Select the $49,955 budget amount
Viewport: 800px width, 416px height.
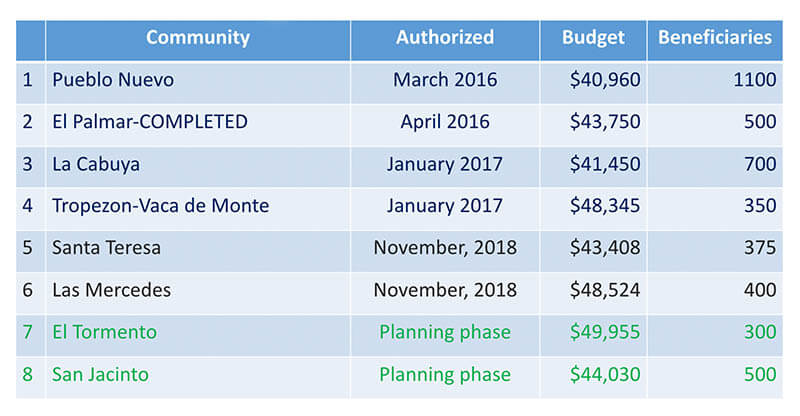pyautogui.click(x=605, y=332)
